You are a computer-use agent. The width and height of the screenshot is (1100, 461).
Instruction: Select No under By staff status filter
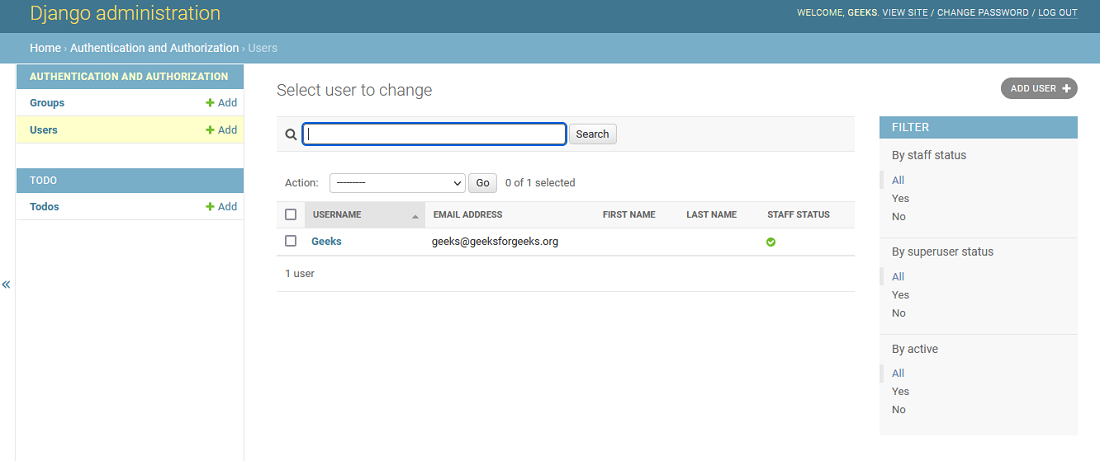pos(899,217)
